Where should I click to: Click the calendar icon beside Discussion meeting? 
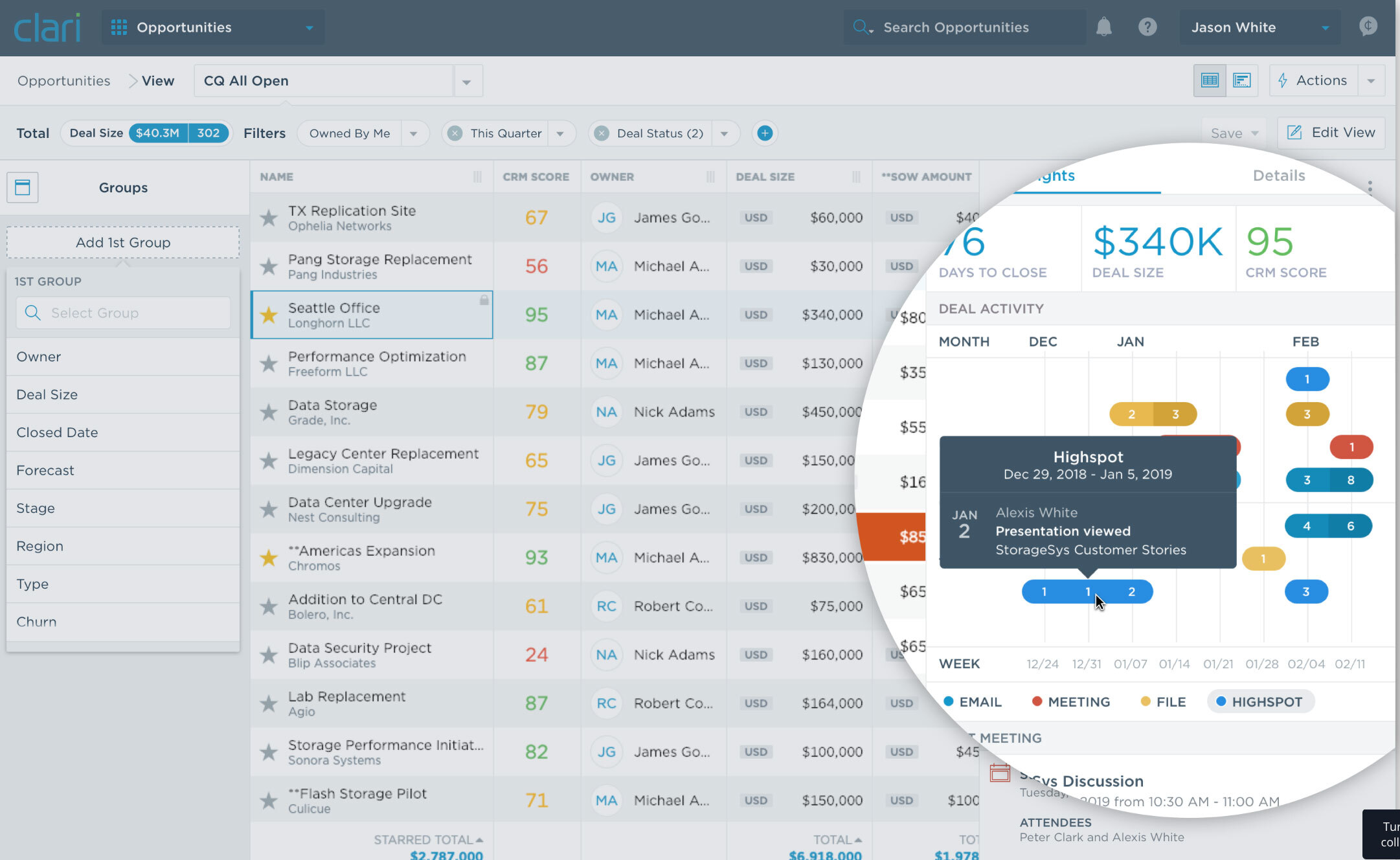[x=1000, y=773]
